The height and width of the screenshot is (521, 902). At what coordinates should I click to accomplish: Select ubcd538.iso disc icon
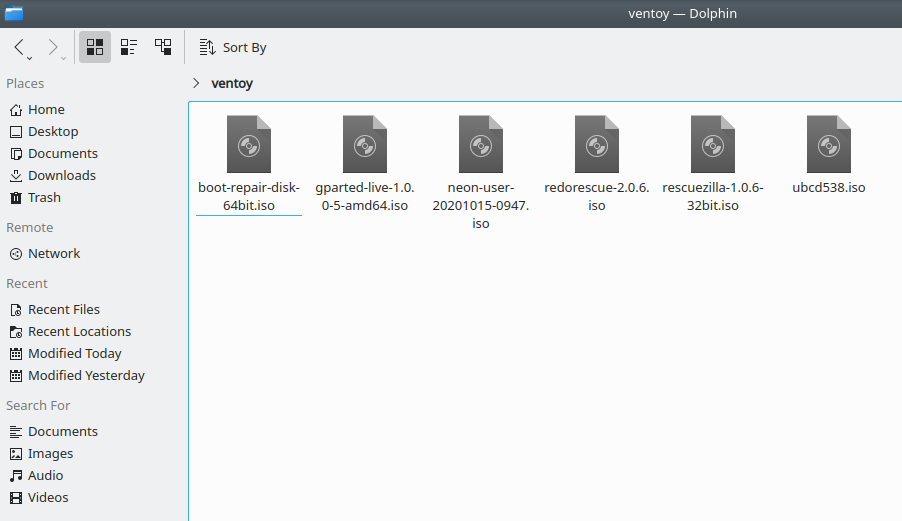pyautogui.click(x=829, y=144)
